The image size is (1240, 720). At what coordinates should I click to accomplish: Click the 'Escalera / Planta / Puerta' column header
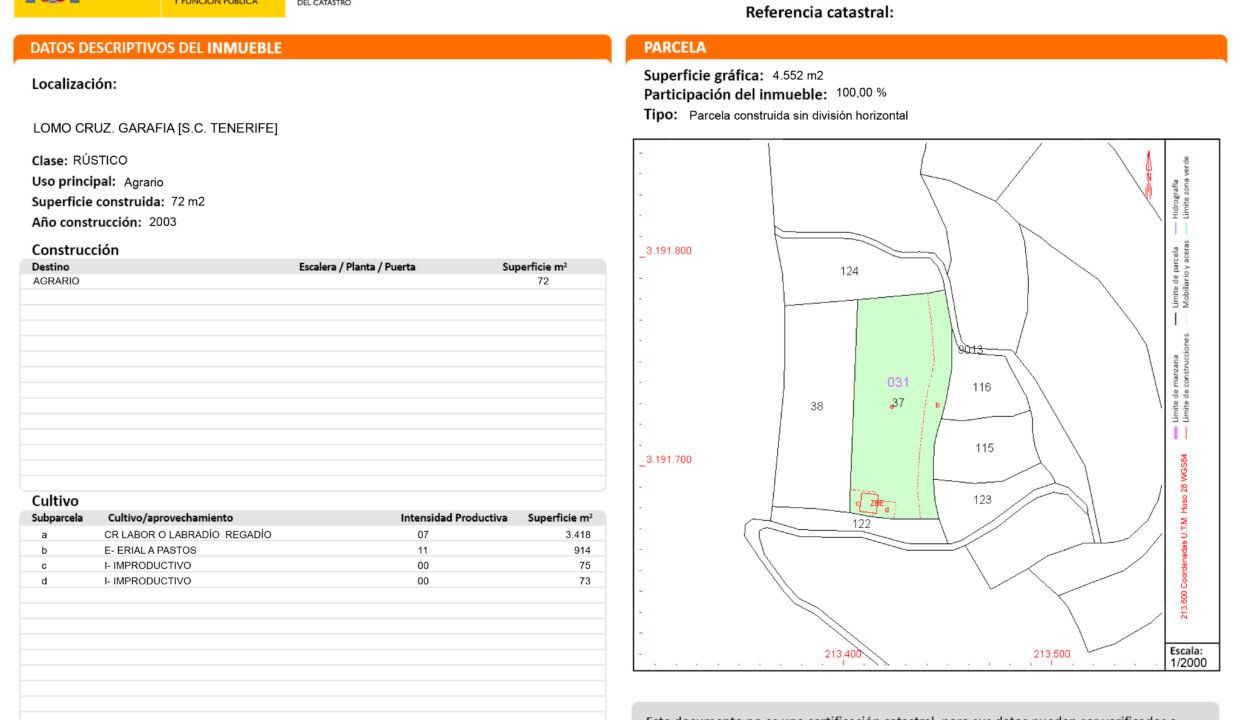(x=357, y=267)
